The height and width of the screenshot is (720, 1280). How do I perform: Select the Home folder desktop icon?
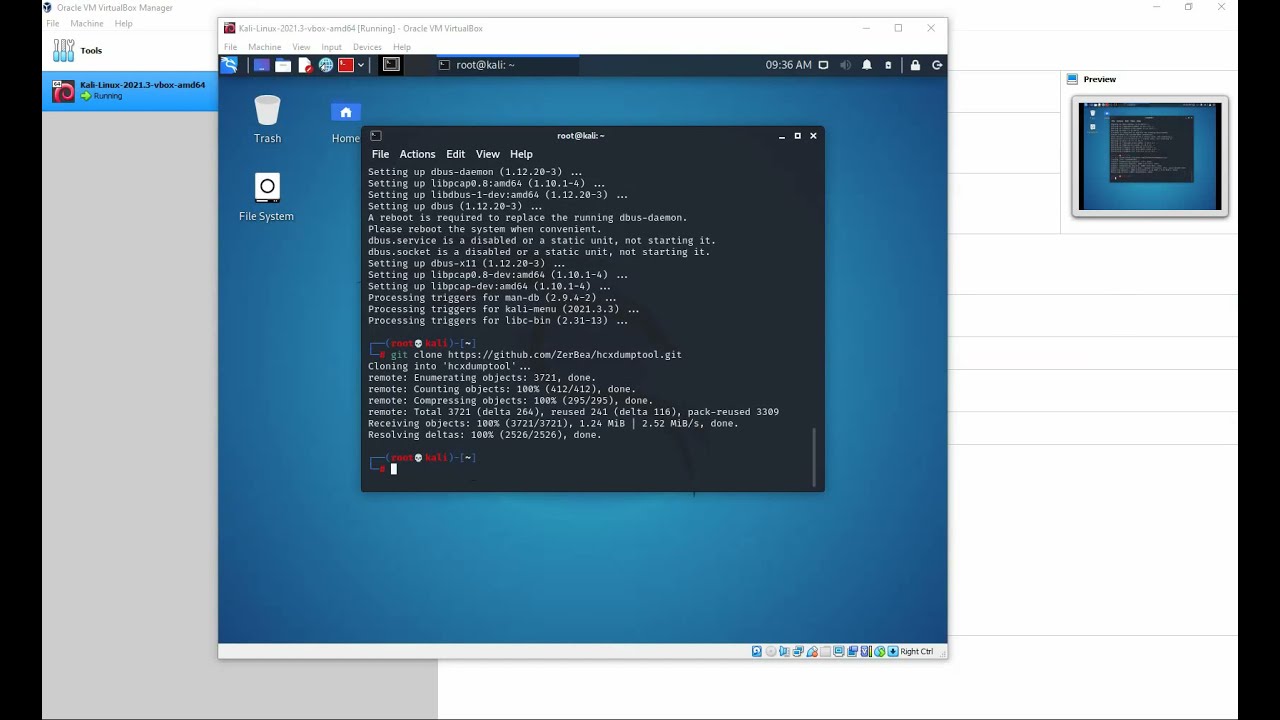(346, 122)
